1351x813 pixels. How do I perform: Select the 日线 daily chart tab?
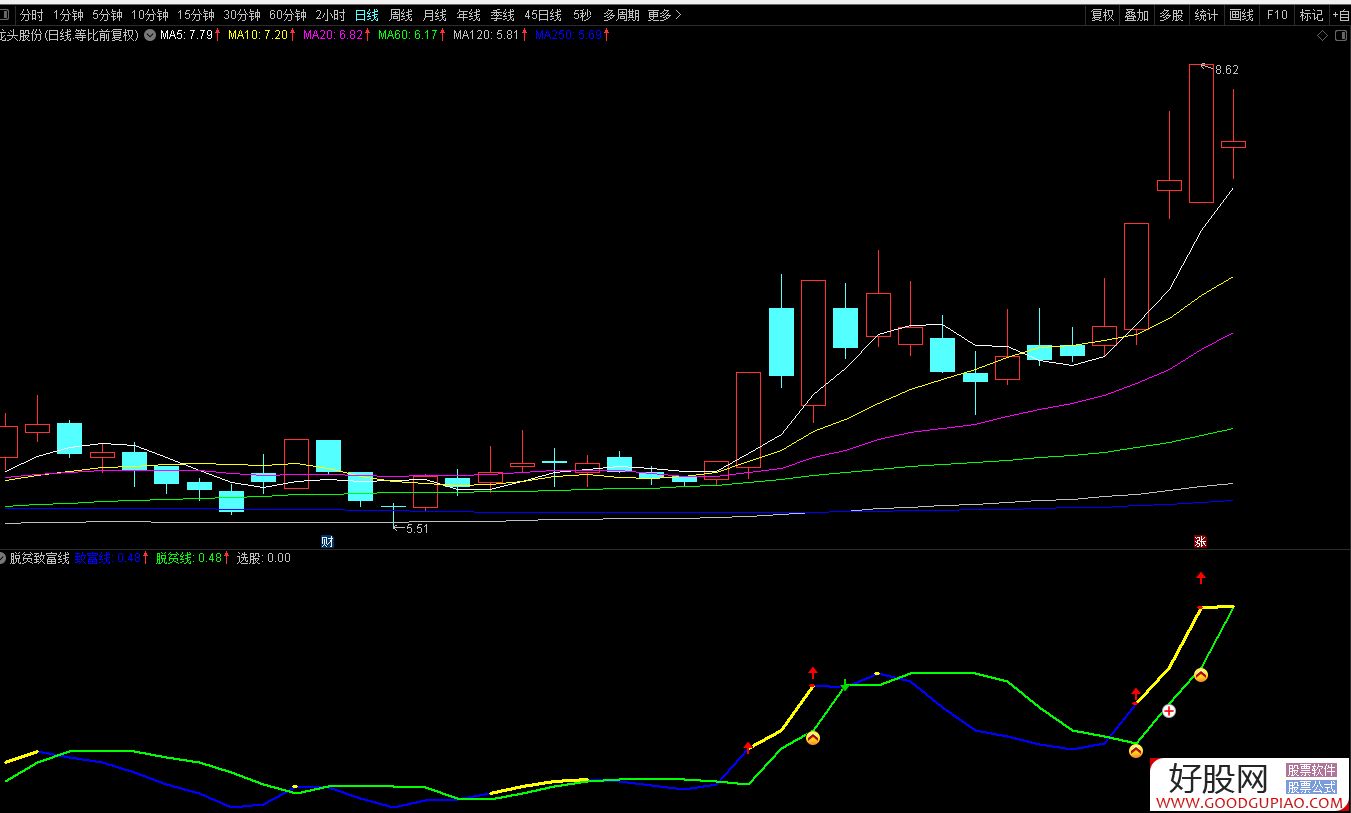pos(367,15)
